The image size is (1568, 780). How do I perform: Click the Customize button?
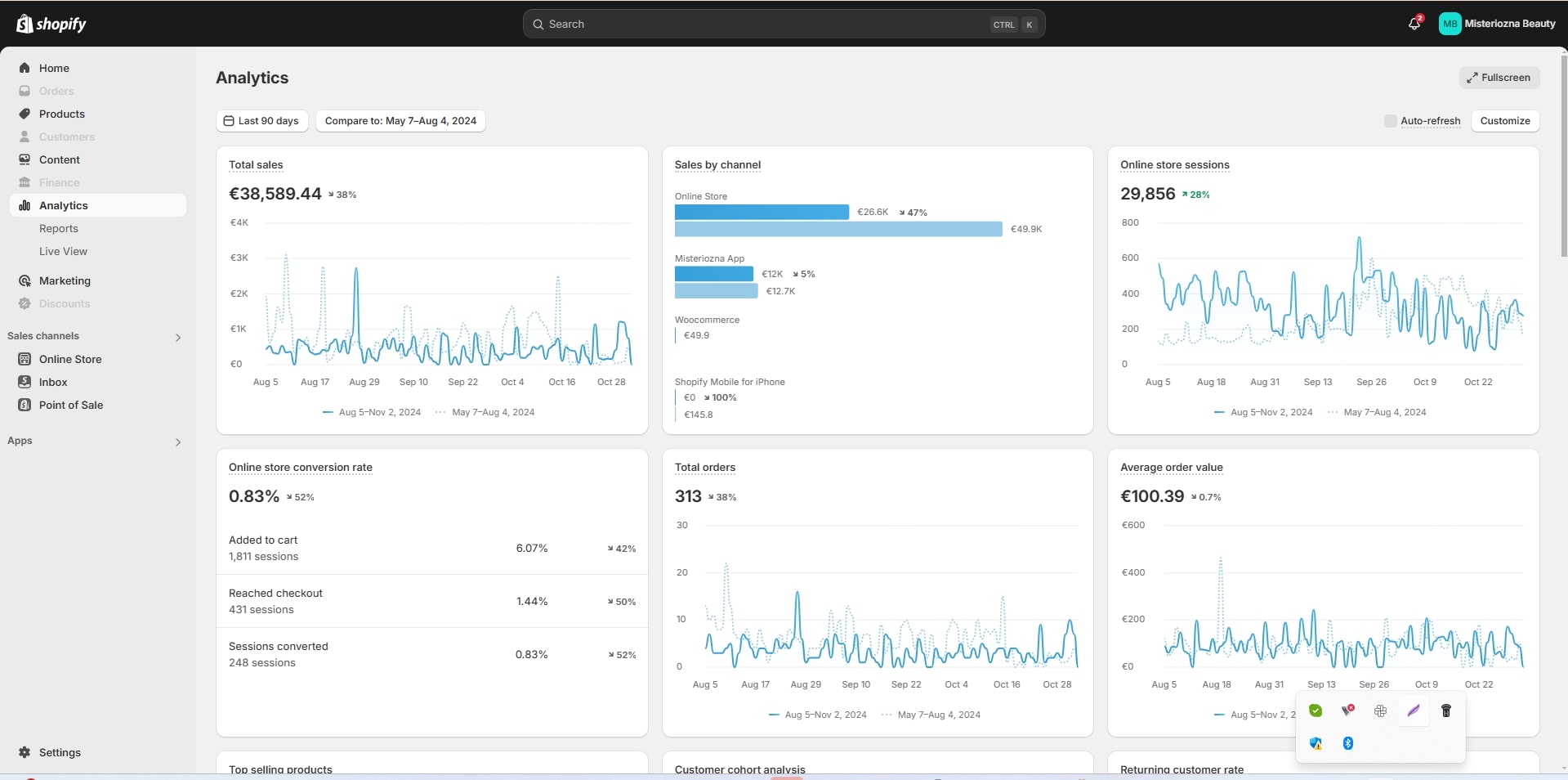click(x=1505, y=121)
